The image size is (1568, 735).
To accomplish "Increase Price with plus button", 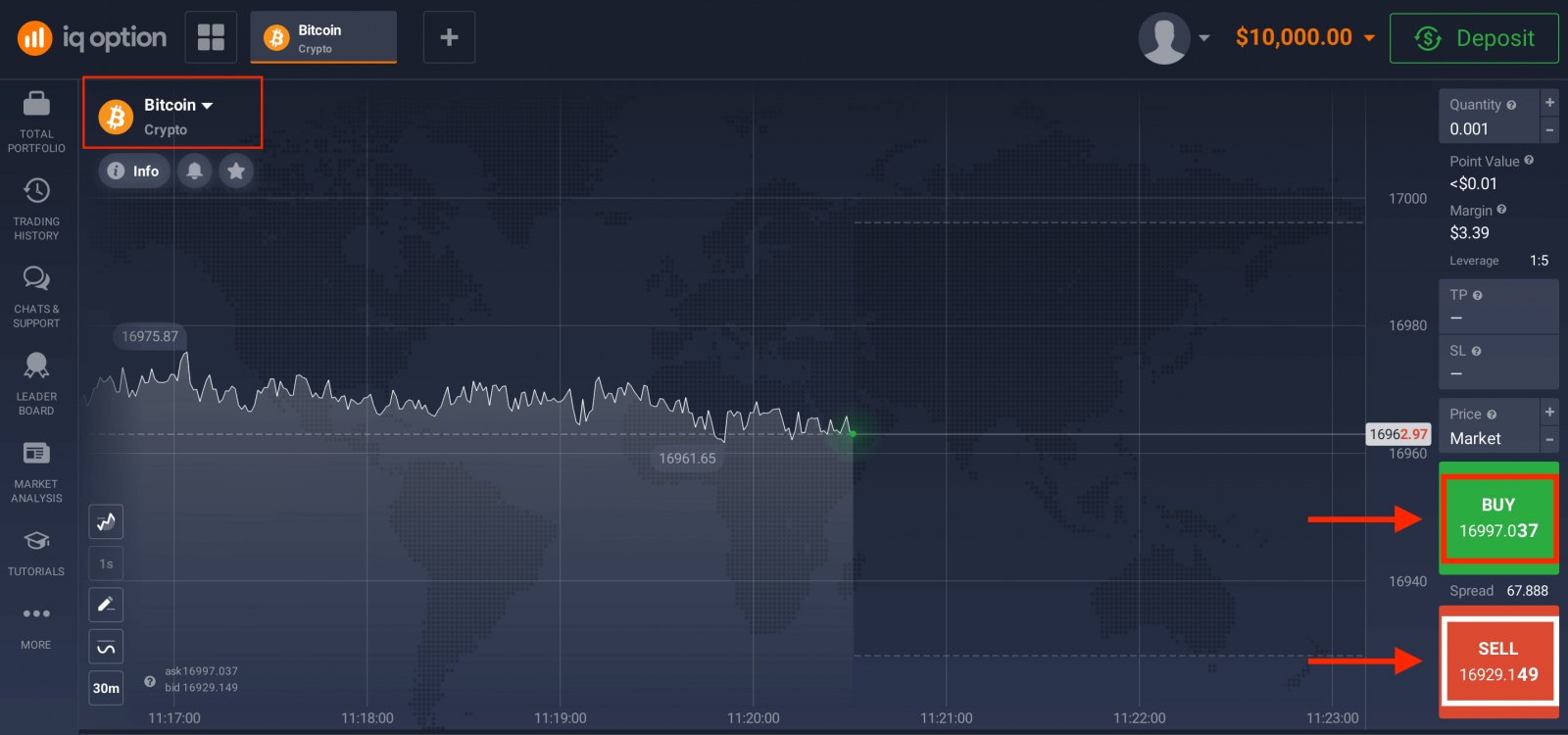I will tap(1549, 412).
